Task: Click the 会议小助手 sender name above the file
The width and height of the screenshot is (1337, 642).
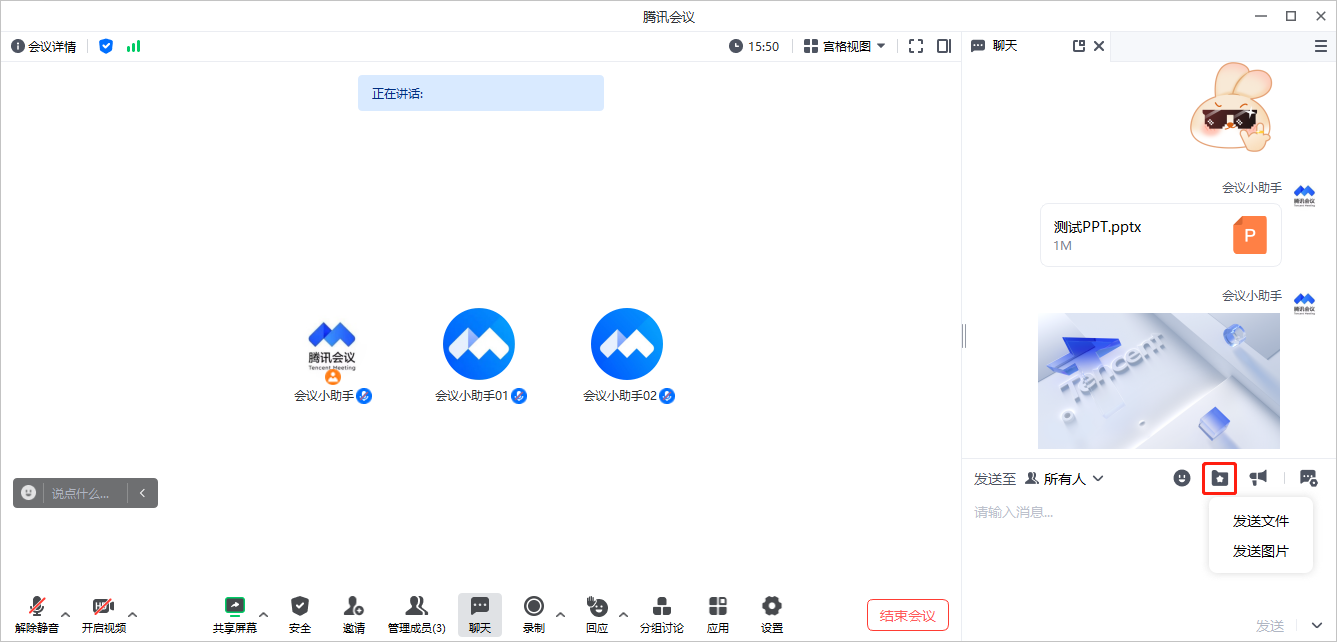Action: [1251, 187]
